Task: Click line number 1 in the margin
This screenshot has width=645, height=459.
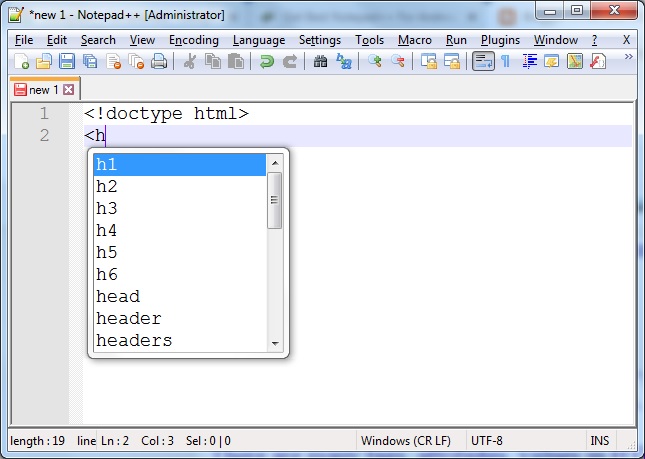Action: (44, 113)
